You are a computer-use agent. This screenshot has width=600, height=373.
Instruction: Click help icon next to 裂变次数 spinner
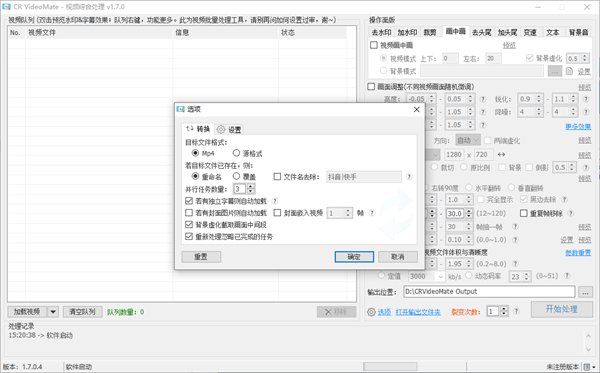click(x=517, y=311)
